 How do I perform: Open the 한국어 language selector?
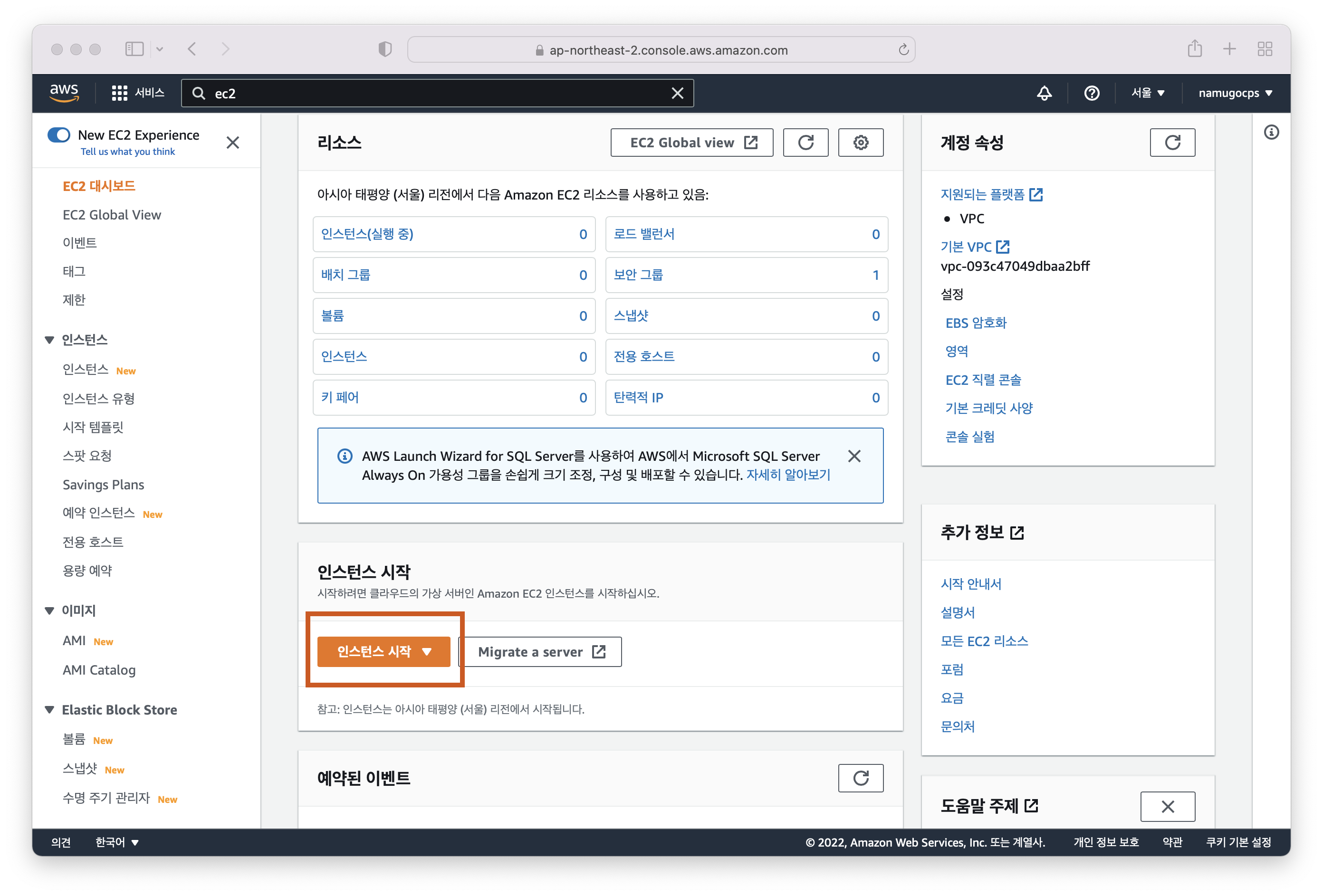[x=117, y=842]
